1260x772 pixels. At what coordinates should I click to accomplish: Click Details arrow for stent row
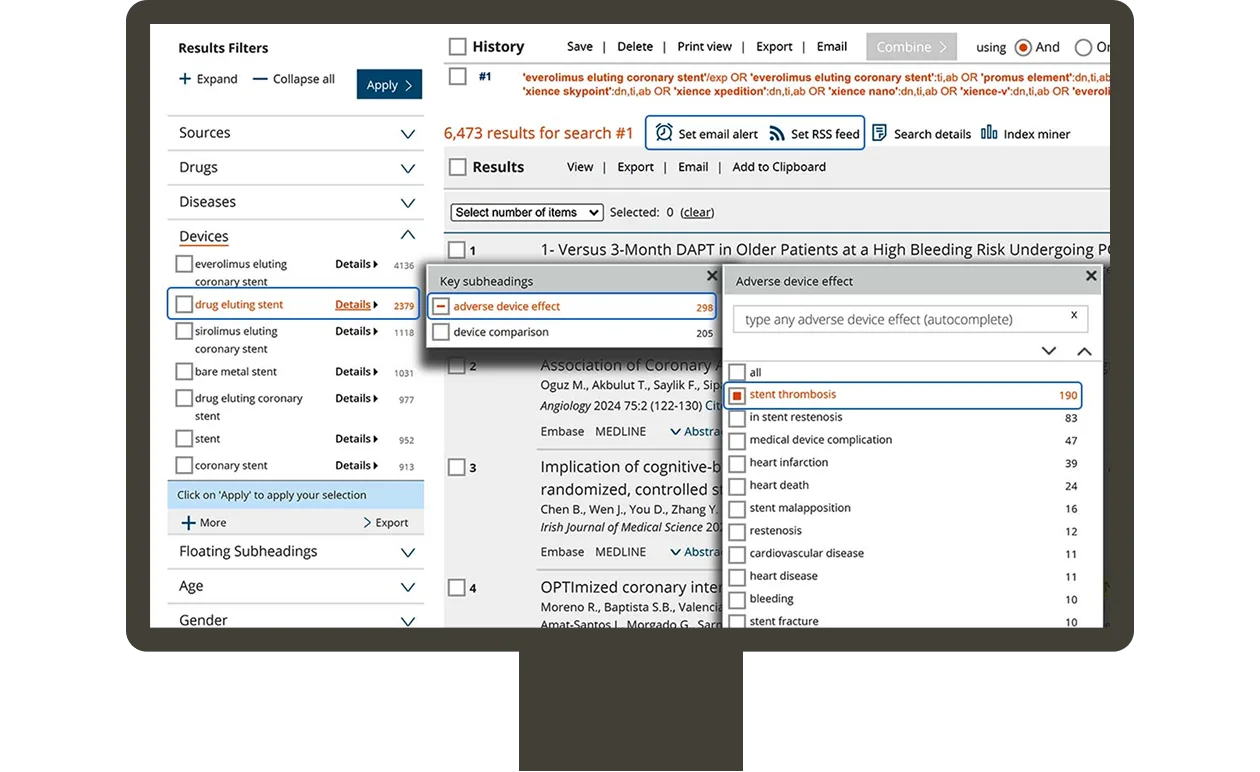375,439
